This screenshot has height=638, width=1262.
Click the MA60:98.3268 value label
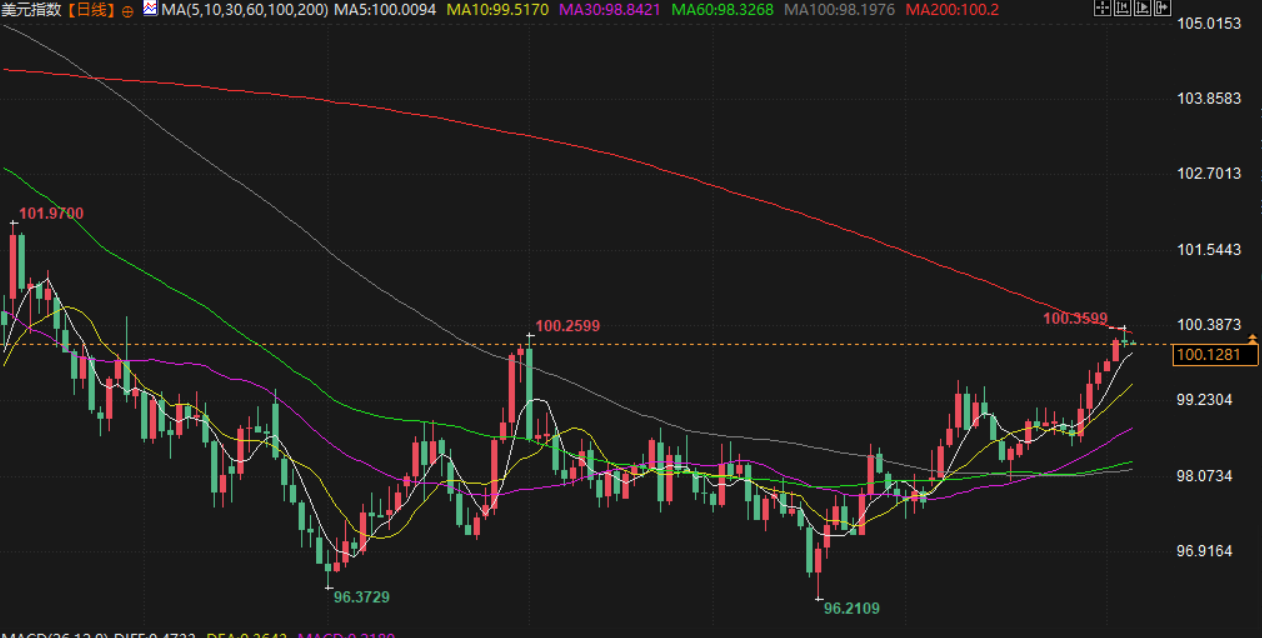click(725, 10)
